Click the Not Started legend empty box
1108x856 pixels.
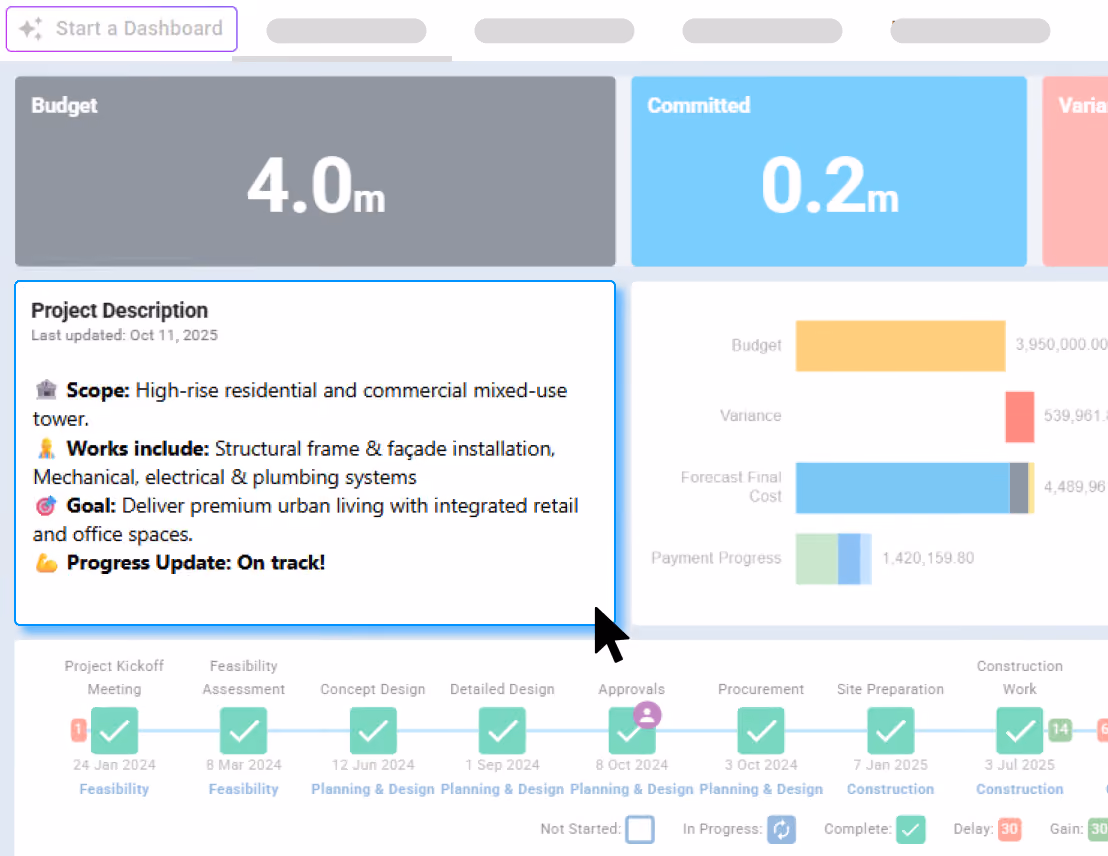640,829
